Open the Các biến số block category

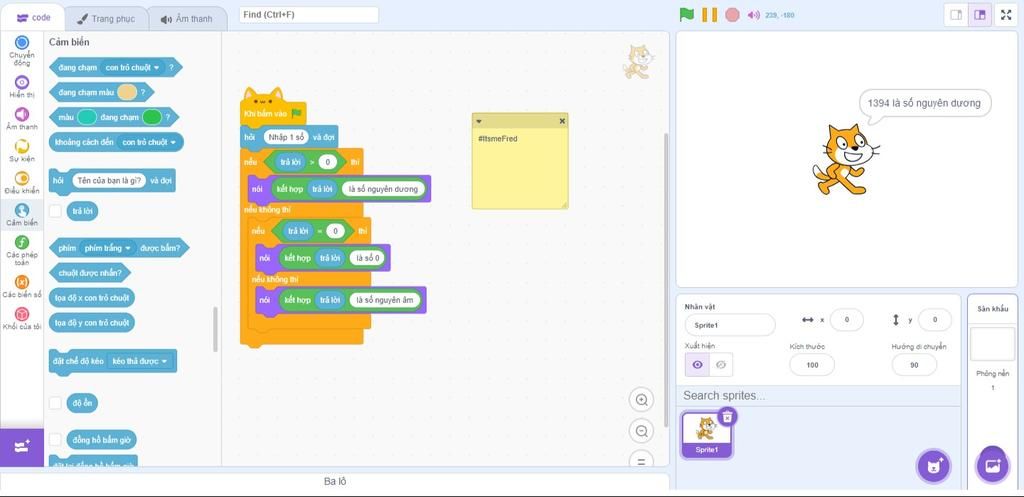coord(22,286)
